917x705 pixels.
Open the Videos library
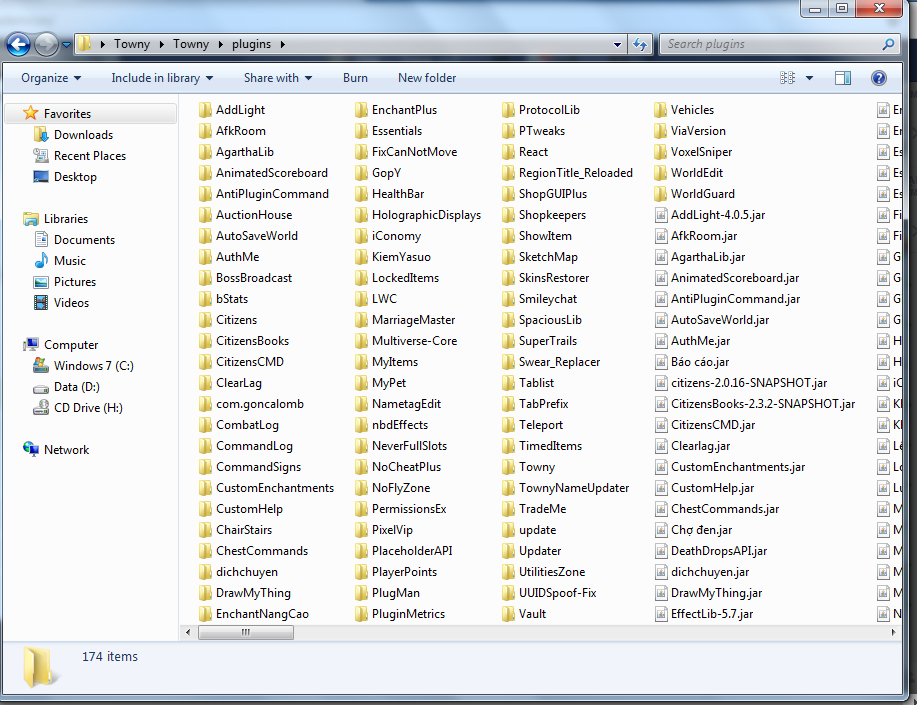[x=71, y=303]
